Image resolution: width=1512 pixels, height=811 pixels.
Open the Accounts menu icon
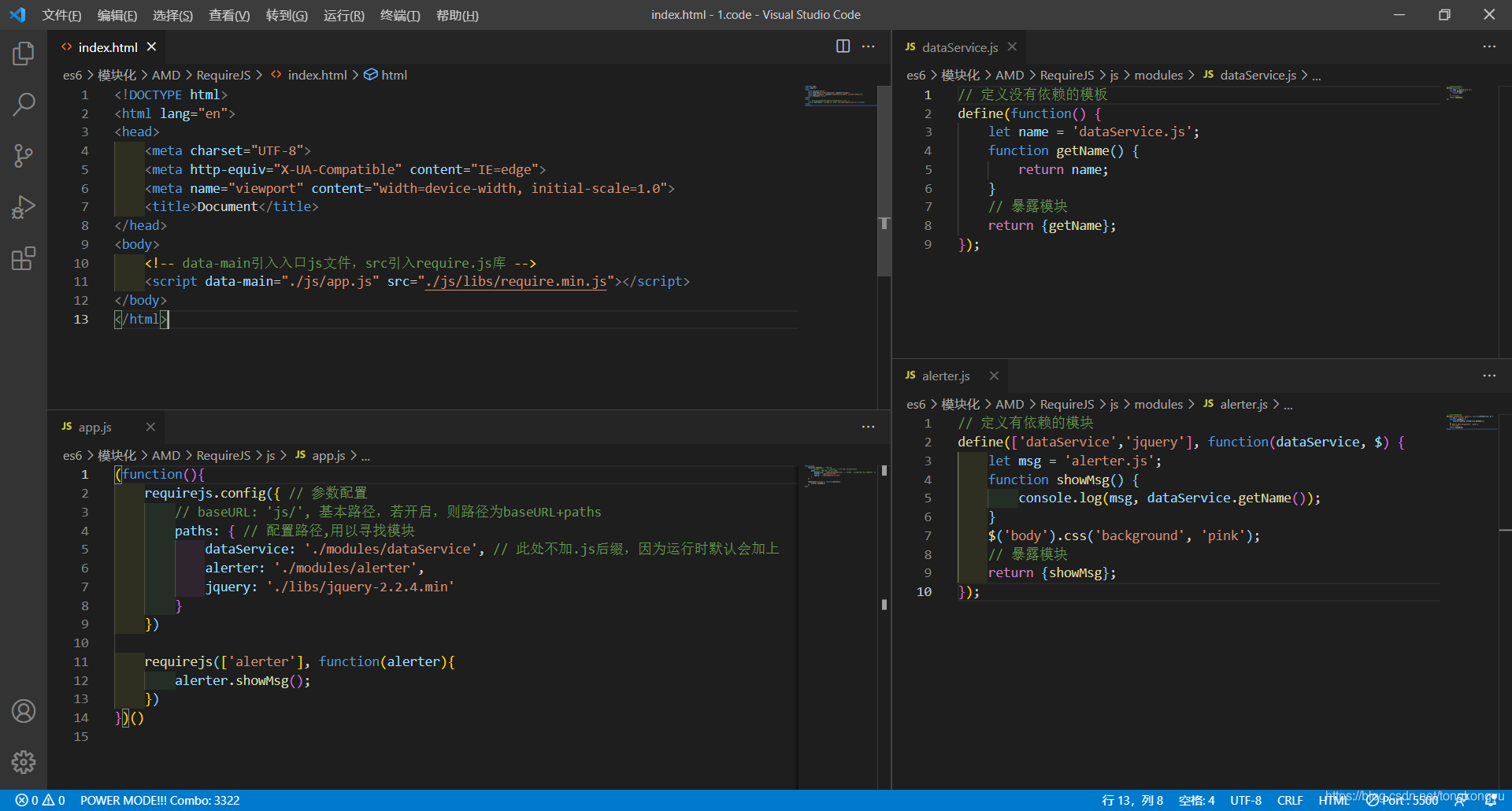pyautogui.click(x=24, y=711)
